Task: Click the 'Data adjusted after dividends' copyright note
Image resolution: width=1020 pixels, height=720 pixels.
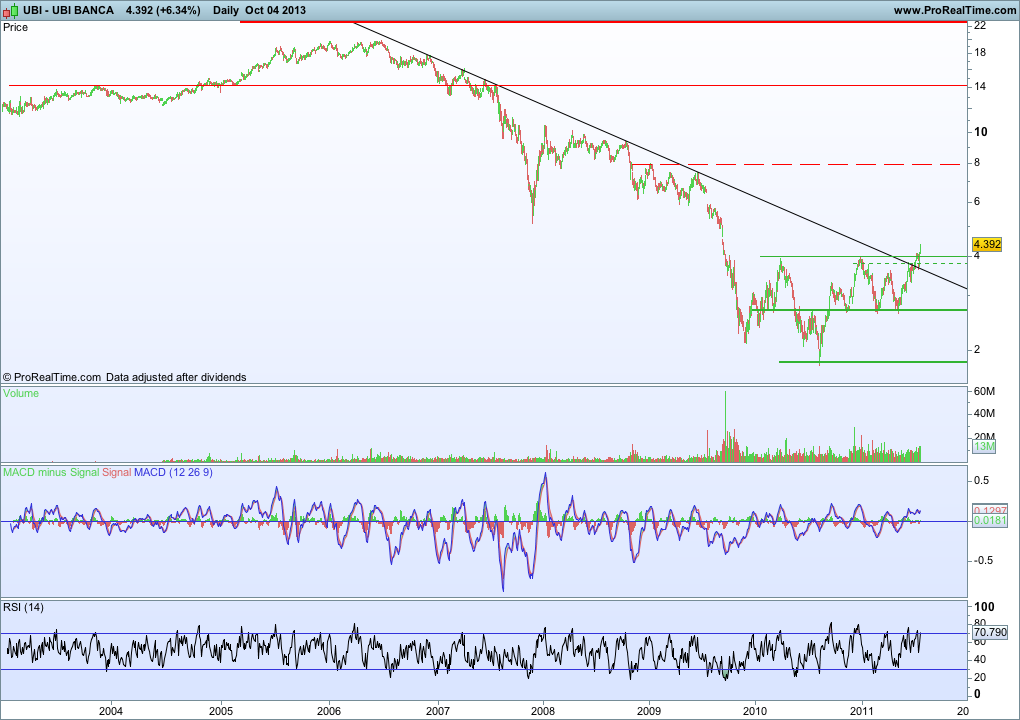Action: pos(176,377)
